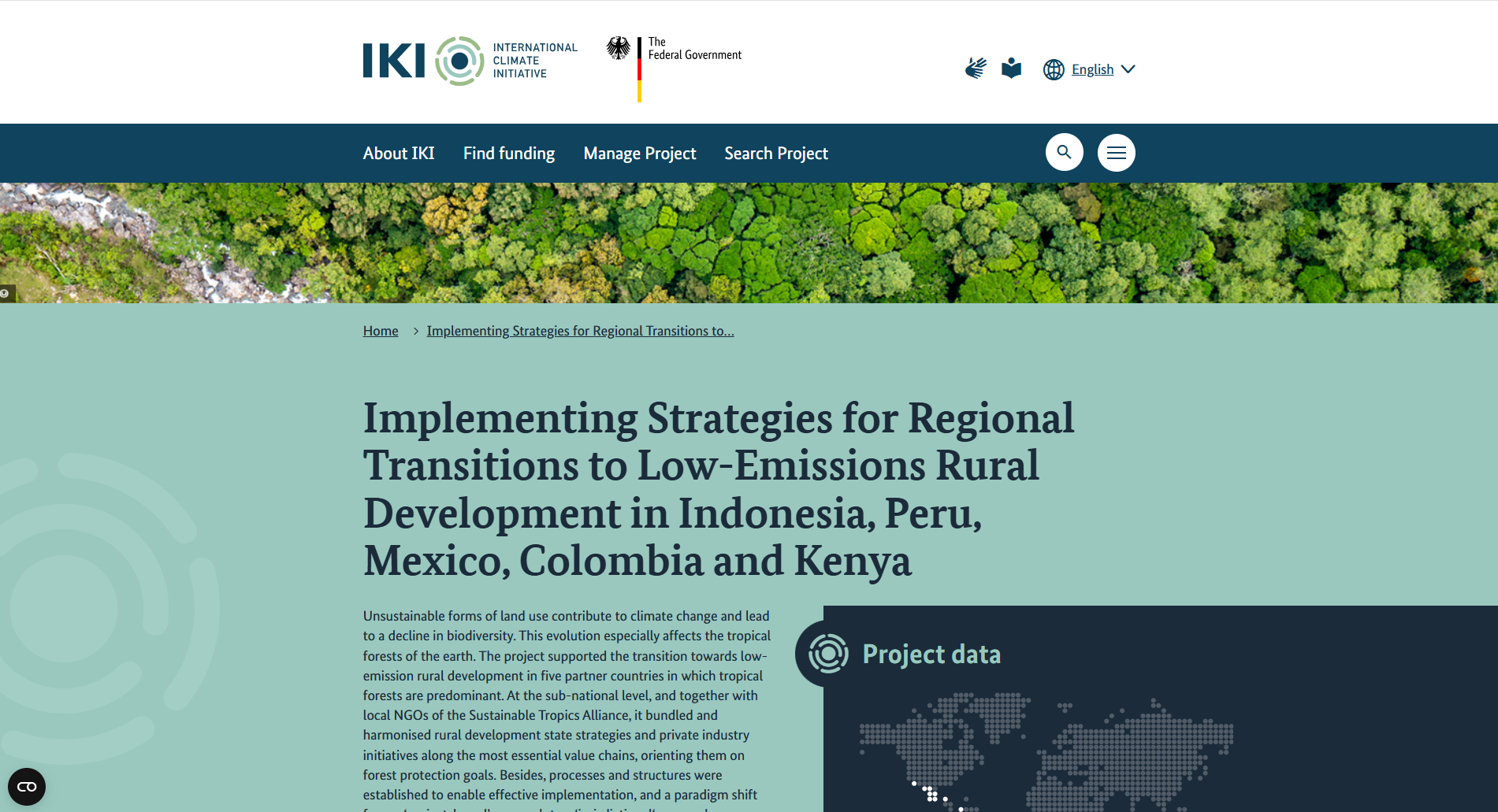Click the IKI logo

(x=470, y=61)
